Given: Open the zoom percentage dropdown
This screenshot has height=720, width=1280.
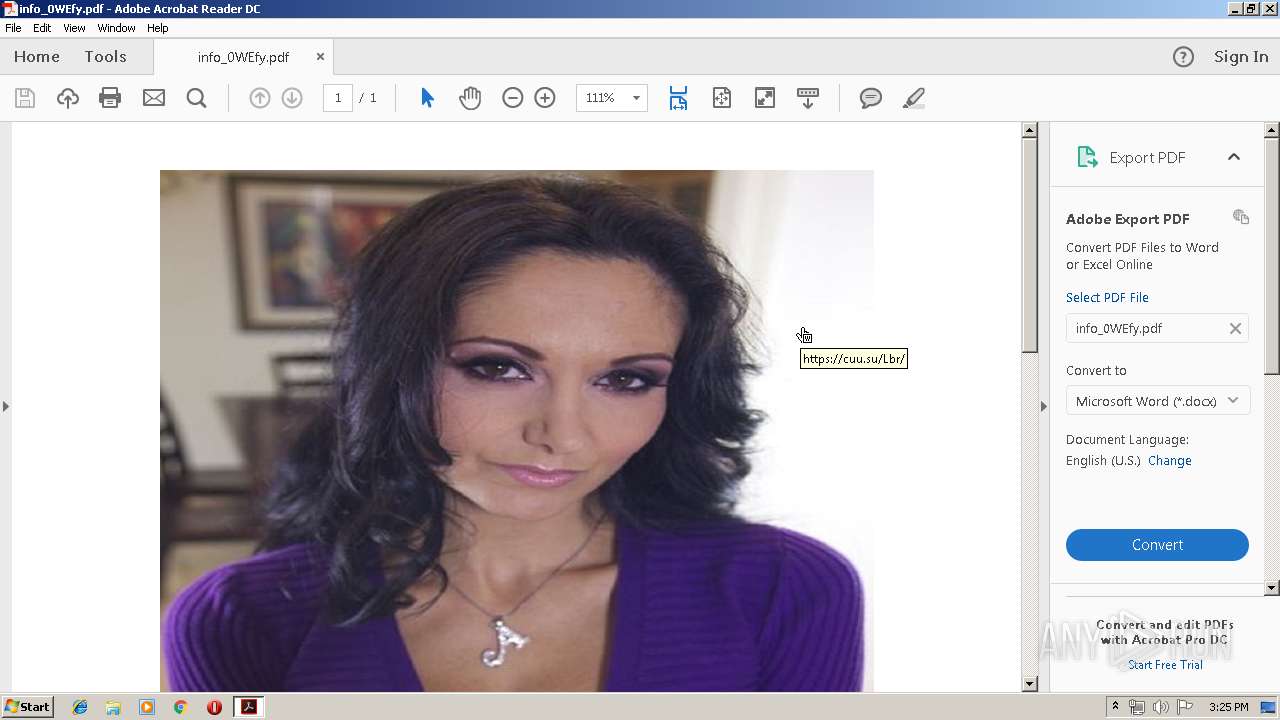Looking at the screenshot, I should (636, 98).
